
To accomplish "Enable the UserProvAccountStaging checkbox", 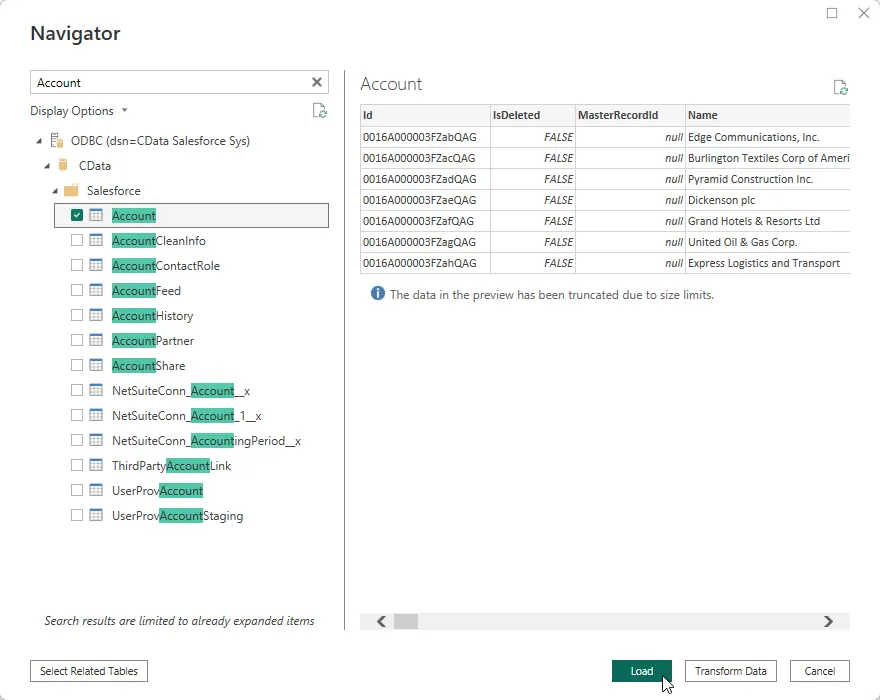I will tap(77, 516).
